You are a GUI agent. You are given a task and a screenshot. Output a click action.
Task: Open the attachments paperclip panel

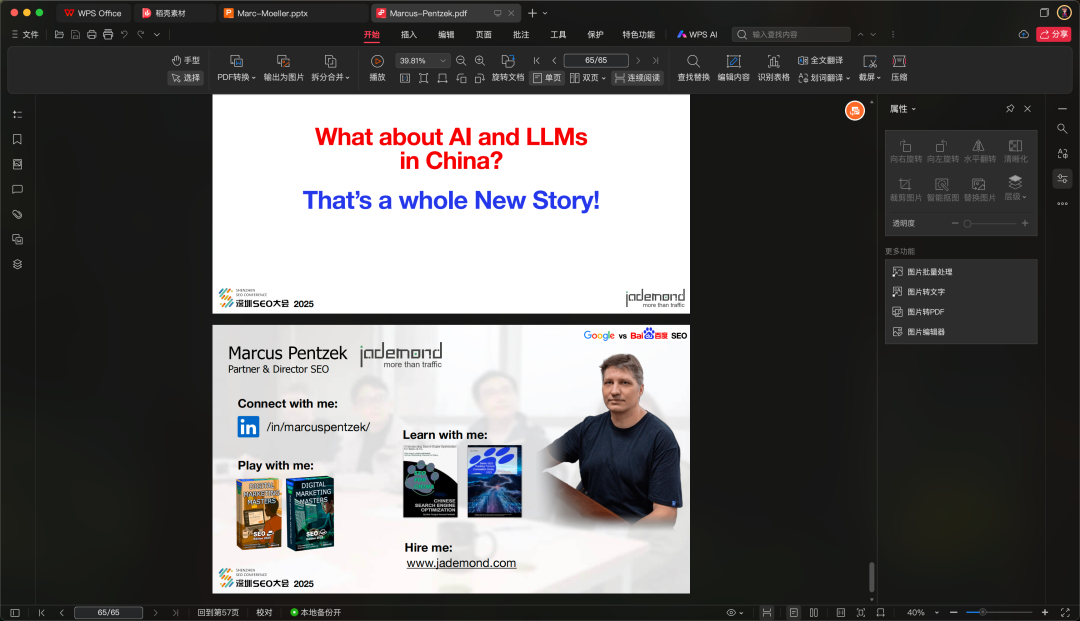[17, 214]
